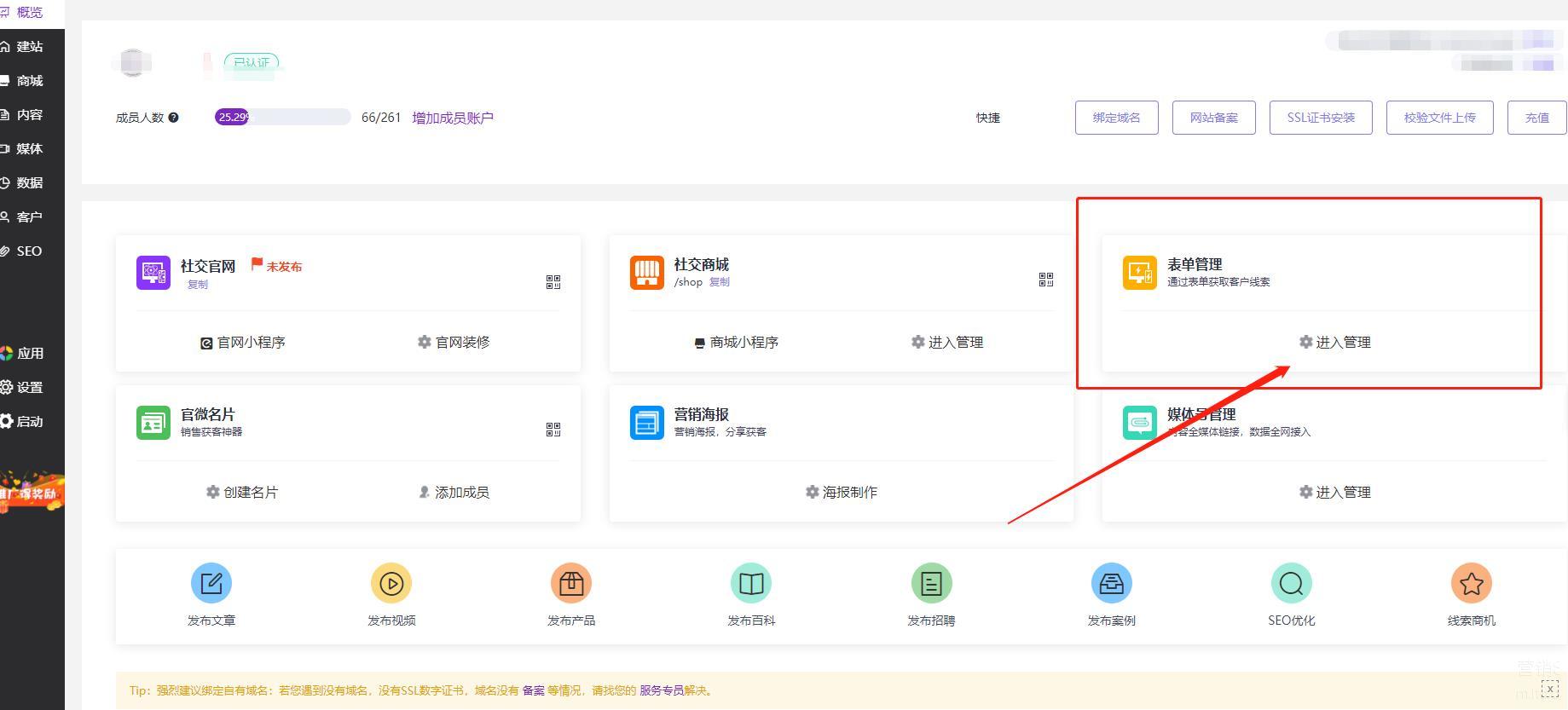Select 数据 in the left sidebar
The width and height of the screenshot is (1568, 710).
[29, 183]
